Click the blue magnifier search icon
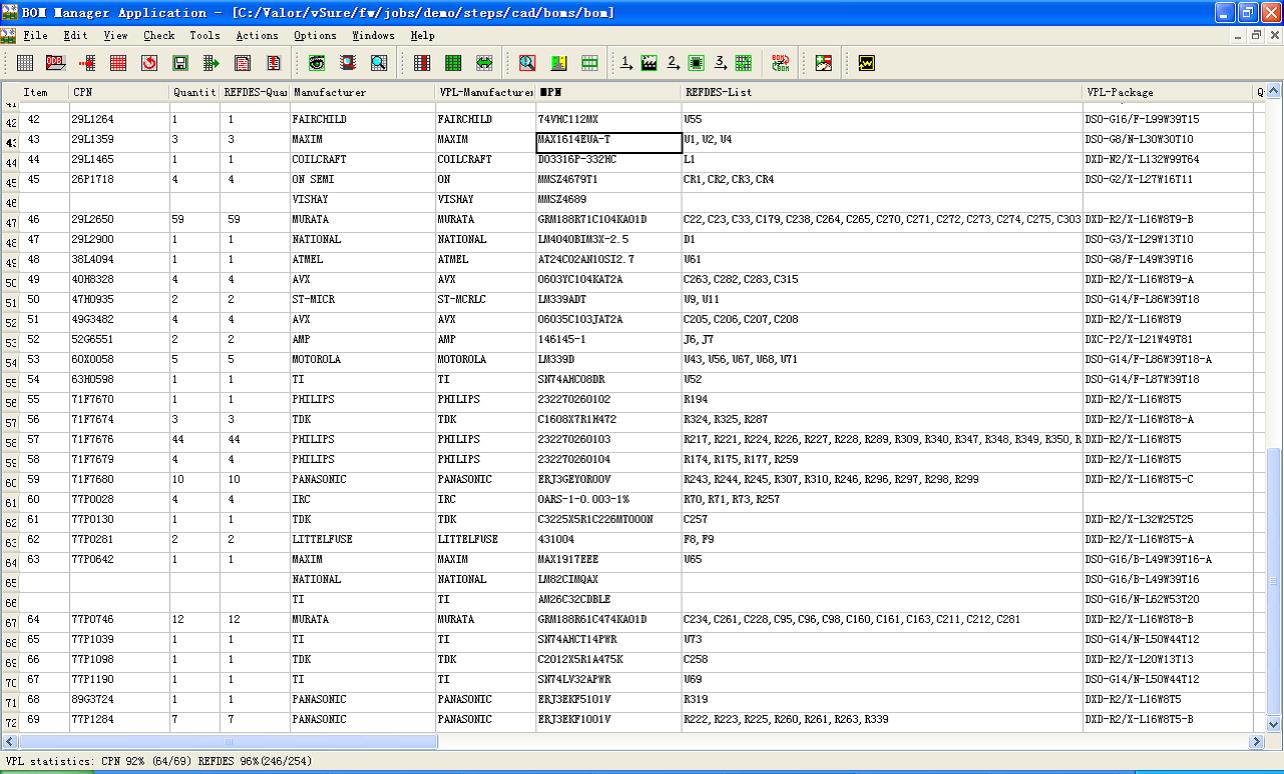1284x774 pixels. (379, 63)
